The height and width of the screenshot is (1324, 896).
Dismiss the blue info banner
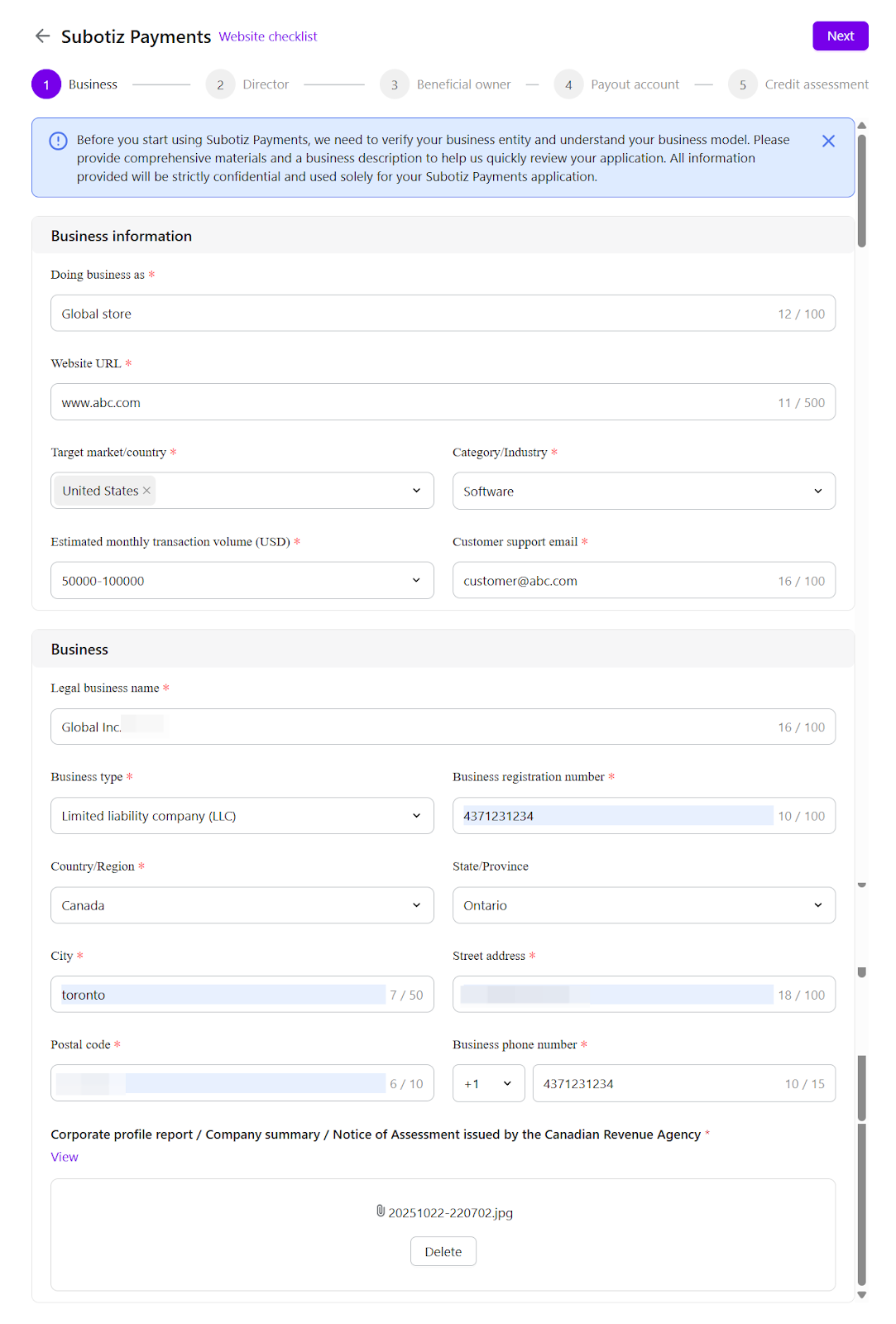coord(828,142)
